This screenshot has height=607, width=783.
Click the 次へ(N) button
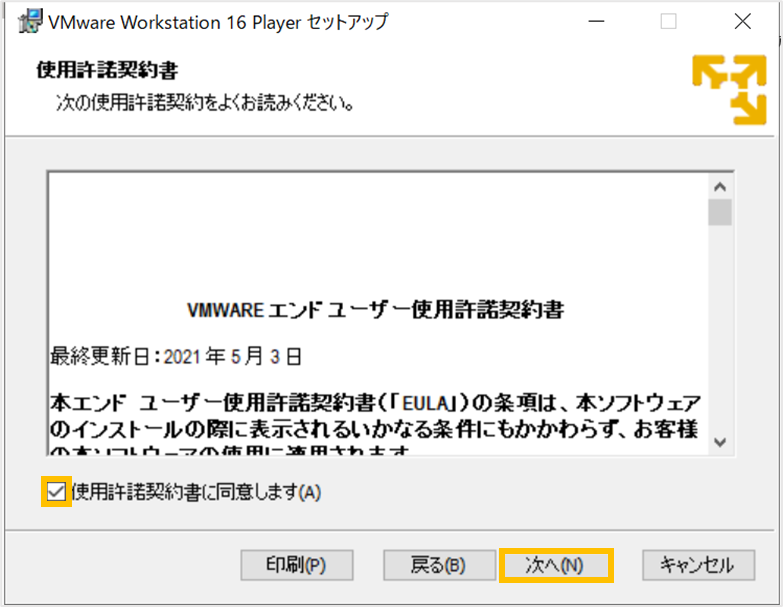point(556,565)
